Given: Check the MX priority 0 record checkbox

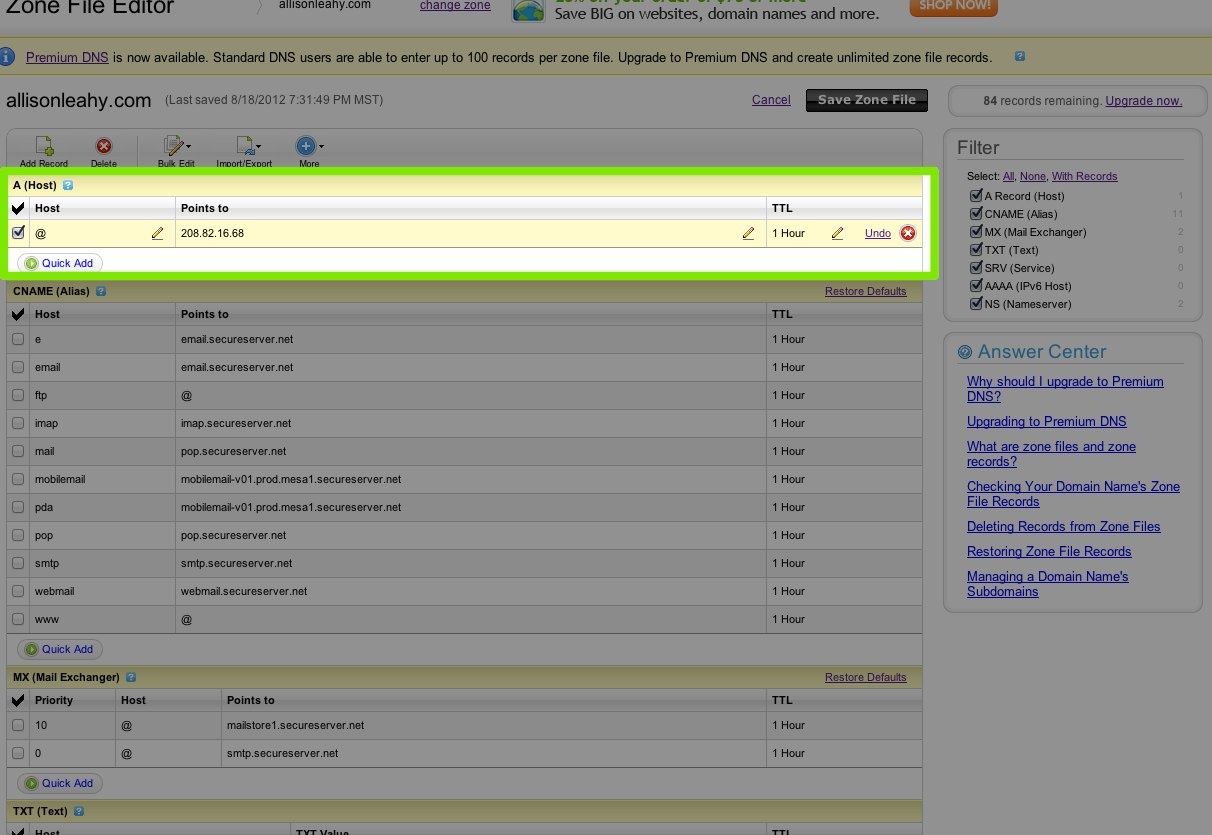Looking at the screenshot, I should pyautogui.click(x=18, y=753).
